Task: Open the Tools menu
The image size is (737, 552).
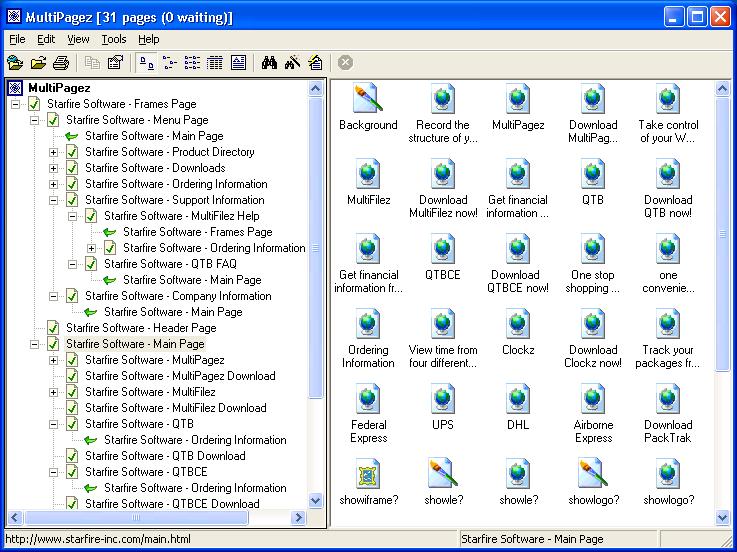Action: tap(114, 39)
